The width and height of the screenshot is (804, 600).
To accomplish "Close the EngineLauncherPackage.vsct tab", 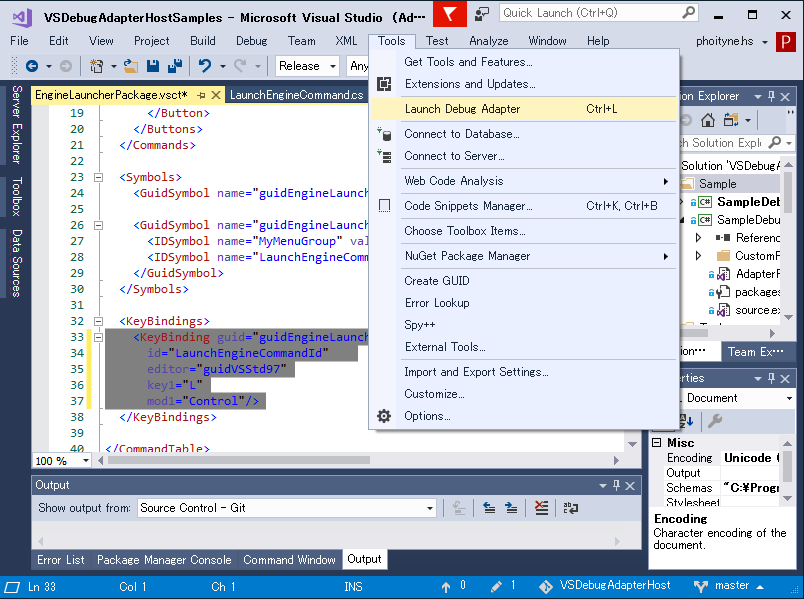I will click(x=216, y=95).
